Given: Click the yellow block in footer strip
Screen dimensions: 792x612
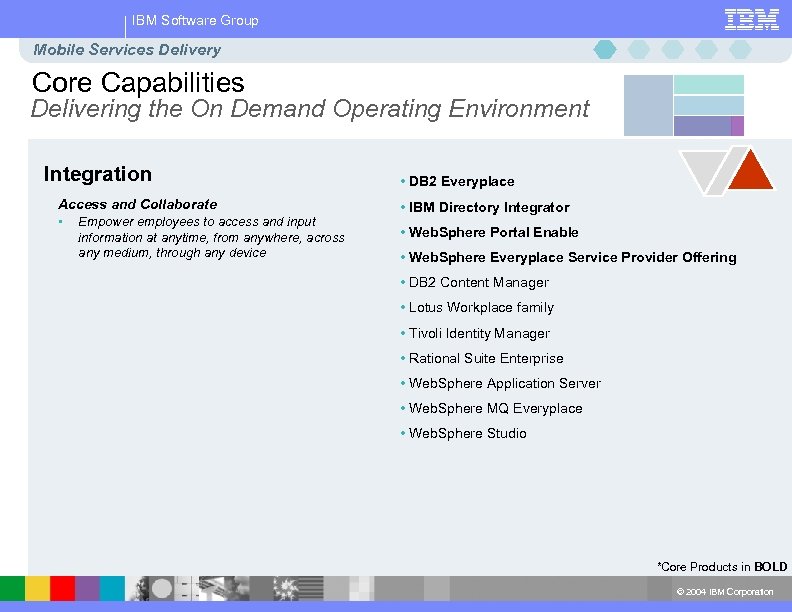Looking at the screenshot, I should coord(37,588).
